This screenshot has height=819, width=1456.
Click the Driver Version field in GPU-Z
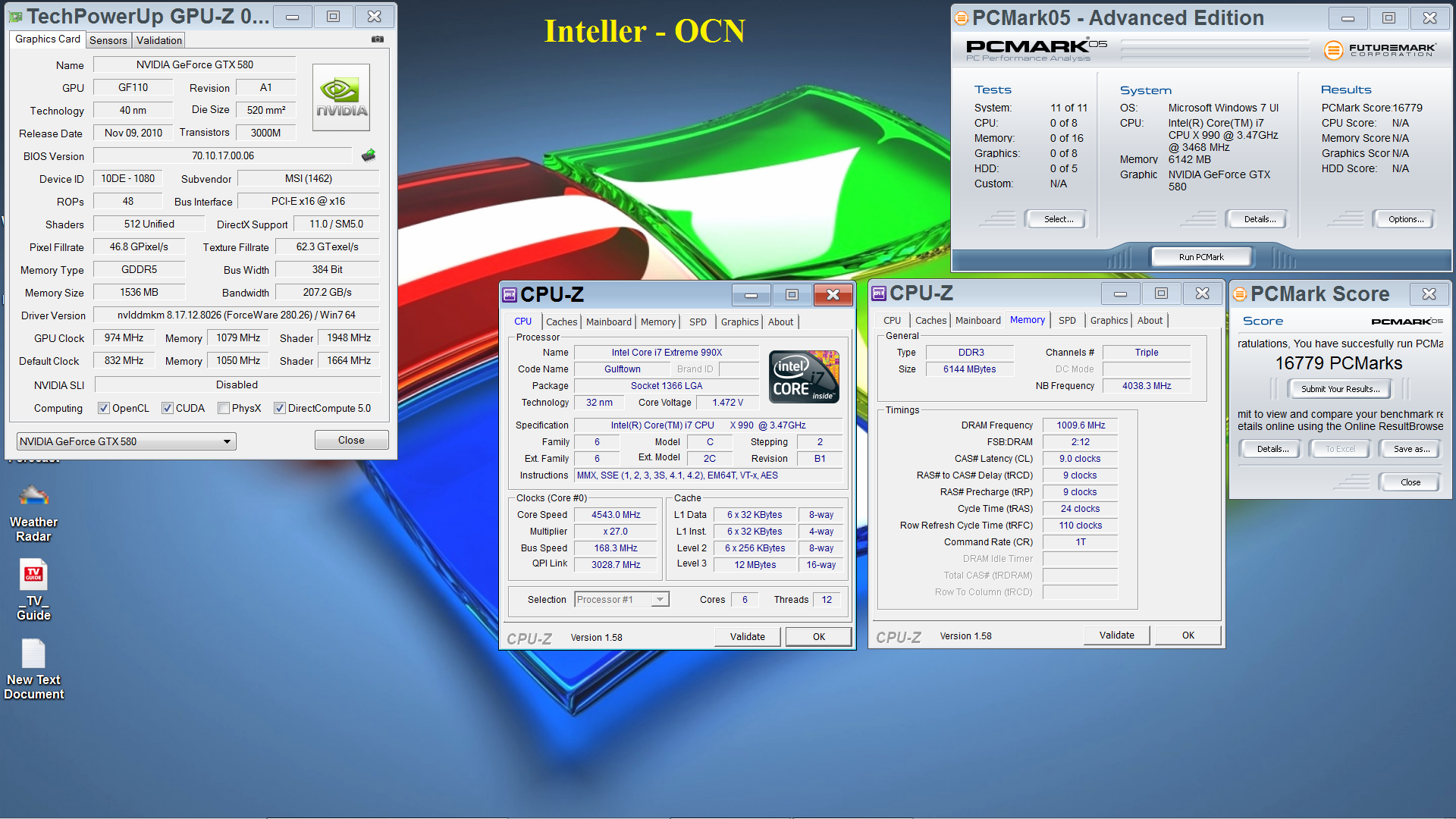pos(236,315)
